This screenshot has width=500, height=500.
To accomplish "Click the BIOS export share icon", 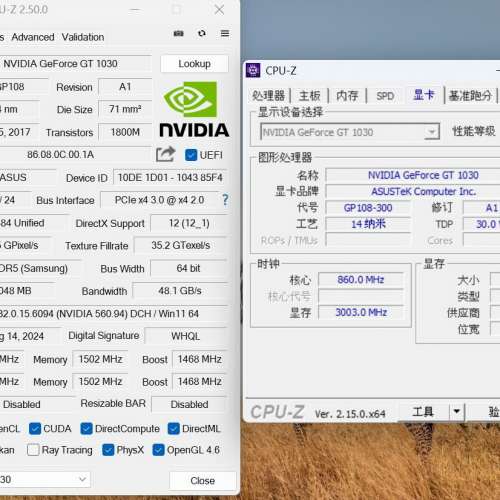I will [166, 154].
